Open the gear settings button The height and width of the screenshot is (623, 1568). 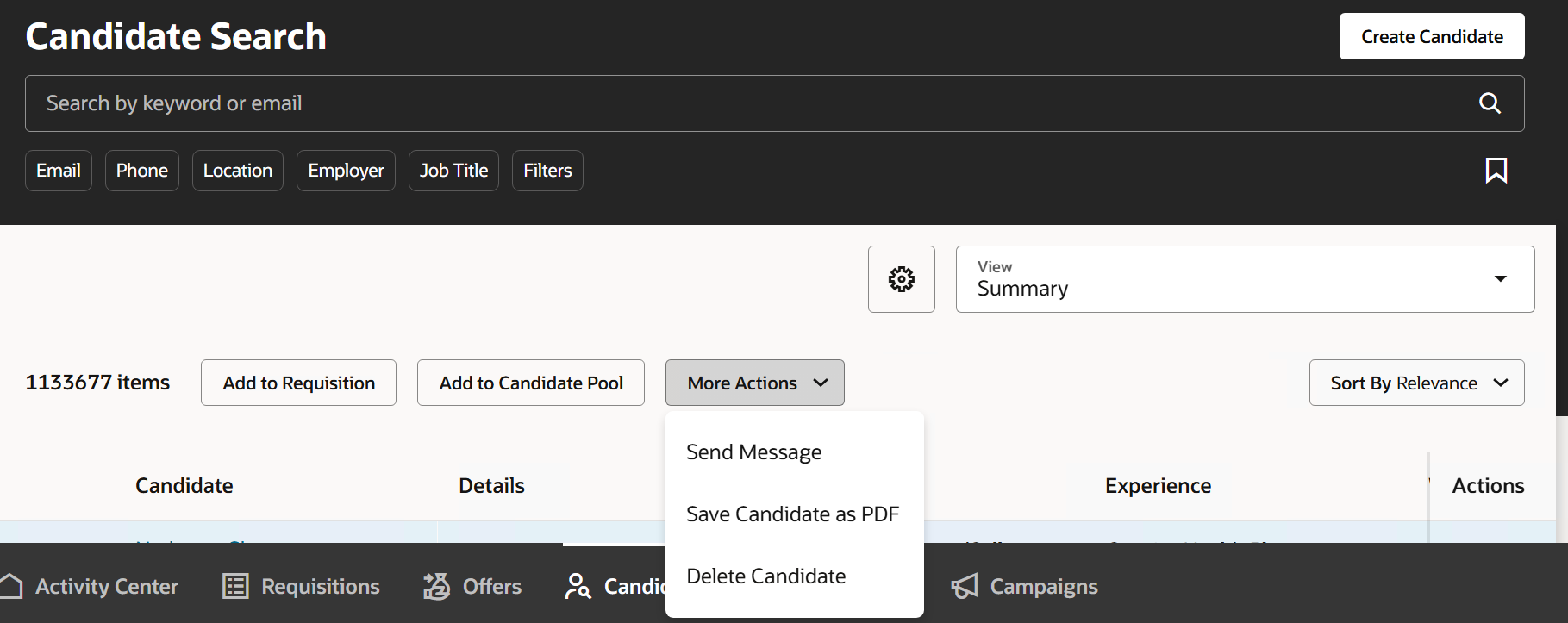[x=902, y=279]
